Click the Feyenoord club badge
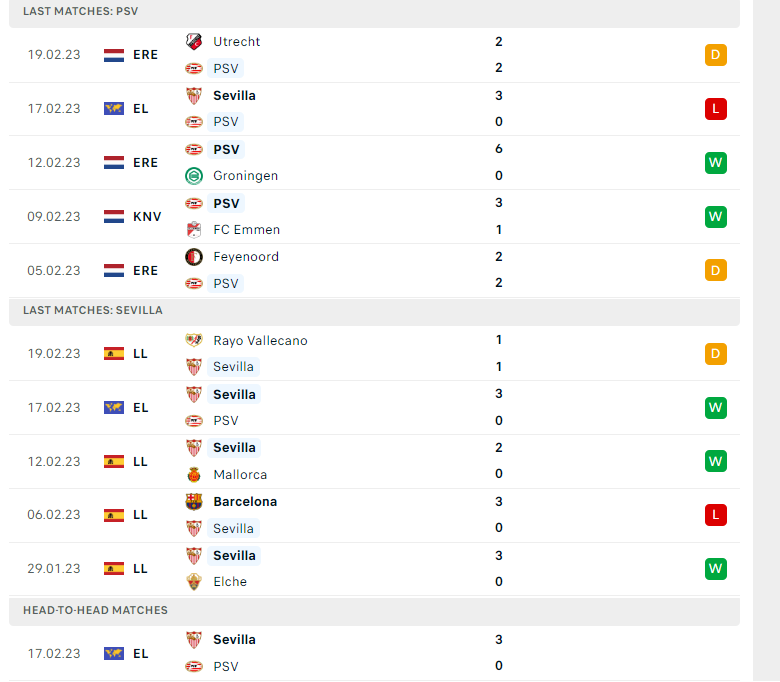 click(194, 257)
